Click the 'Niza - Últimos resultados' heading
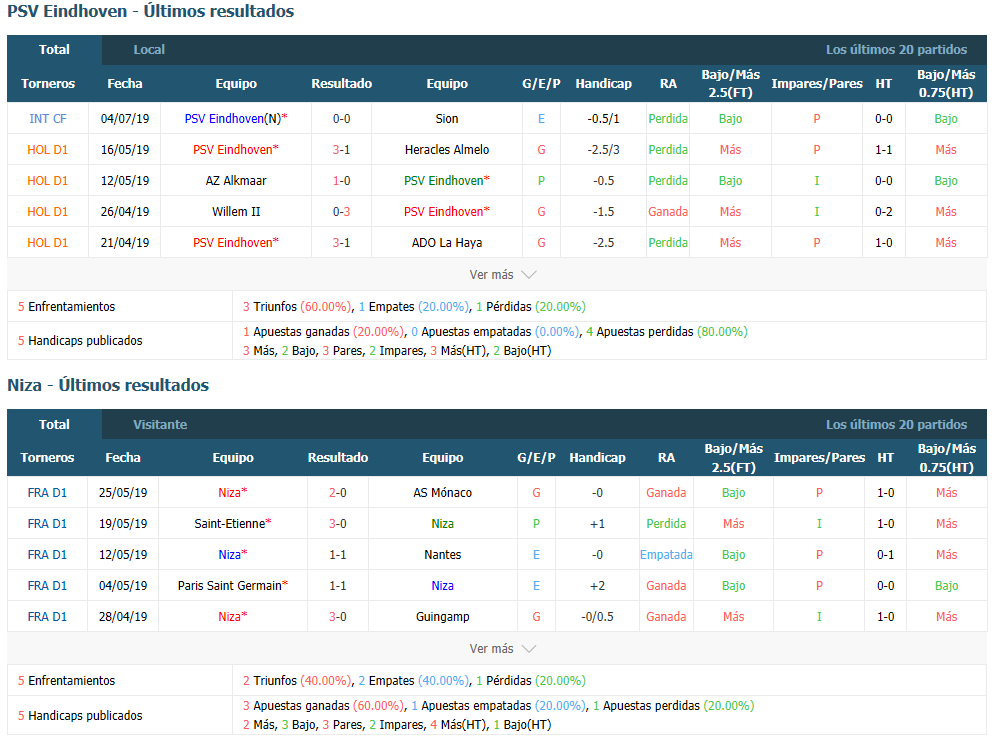This screenshot has width=995, height=740. (108, 385)
